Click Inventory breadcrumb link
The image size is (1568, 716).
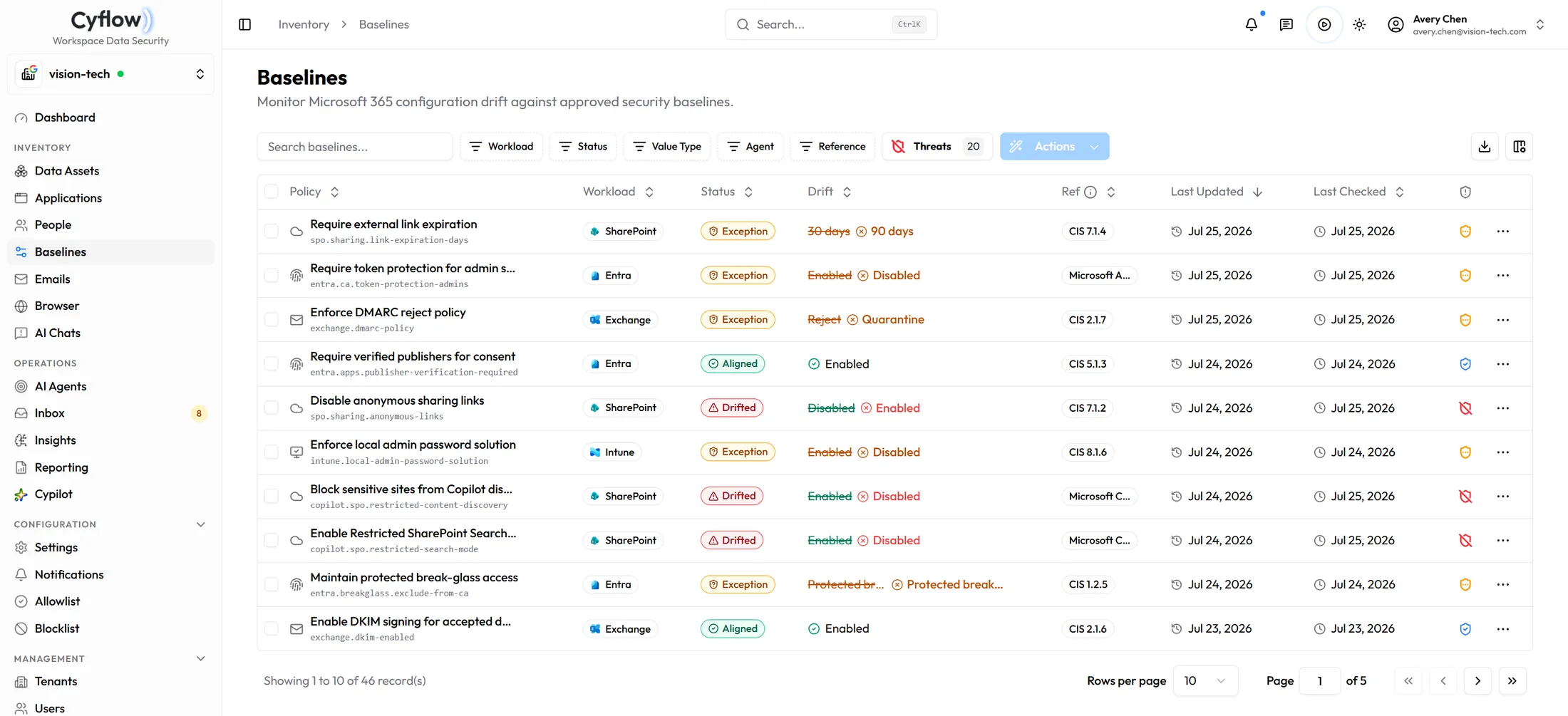click(304, 24)
